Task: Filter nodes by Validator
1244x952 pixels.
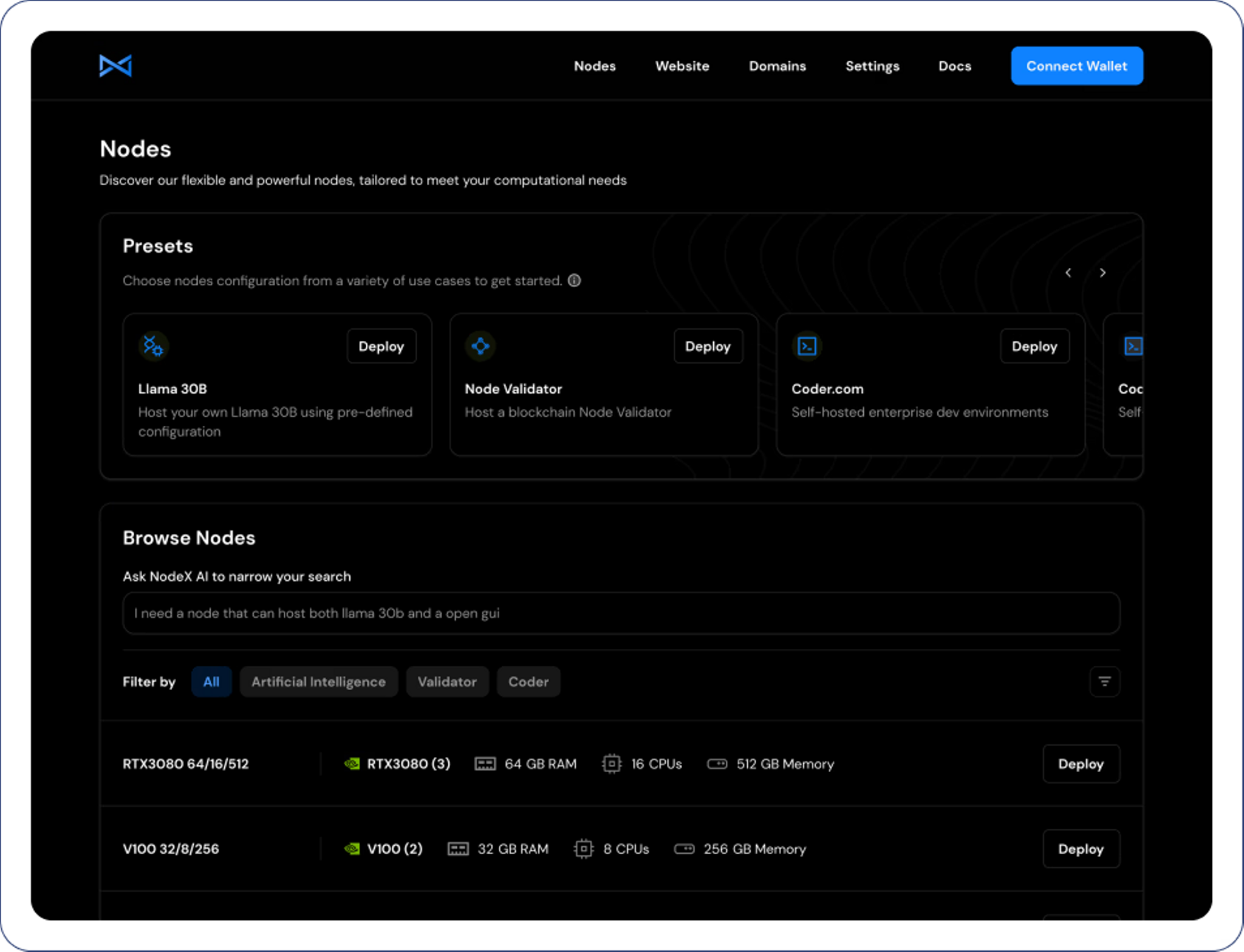Action: coord(447,682)
